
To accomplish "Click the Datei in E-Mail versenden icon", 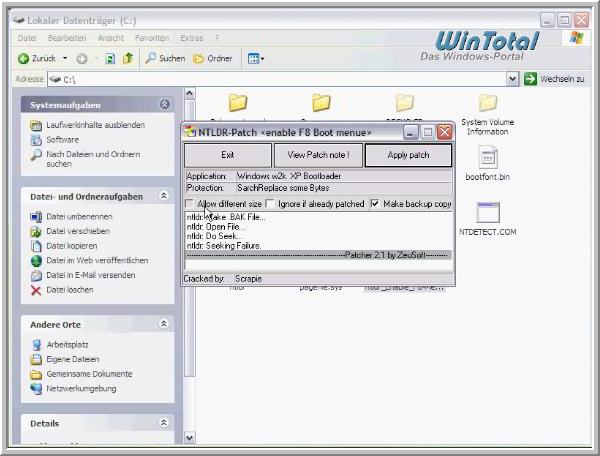I will pos(36,275).
